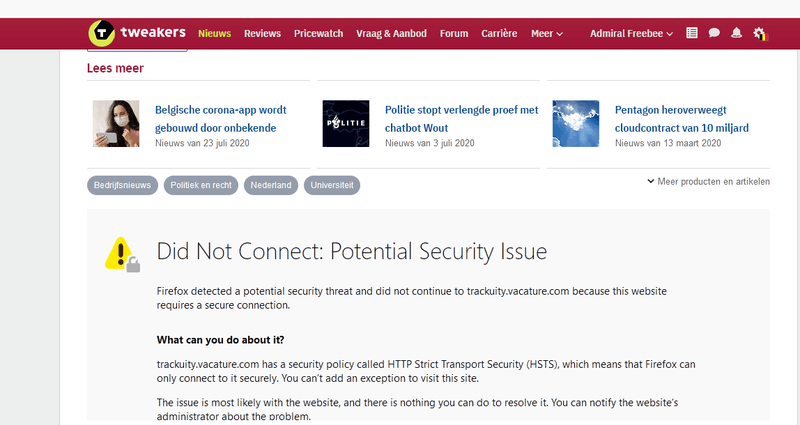
Task: Open Pentagon heroverweegt cloudcontract article
Action: 682,119
